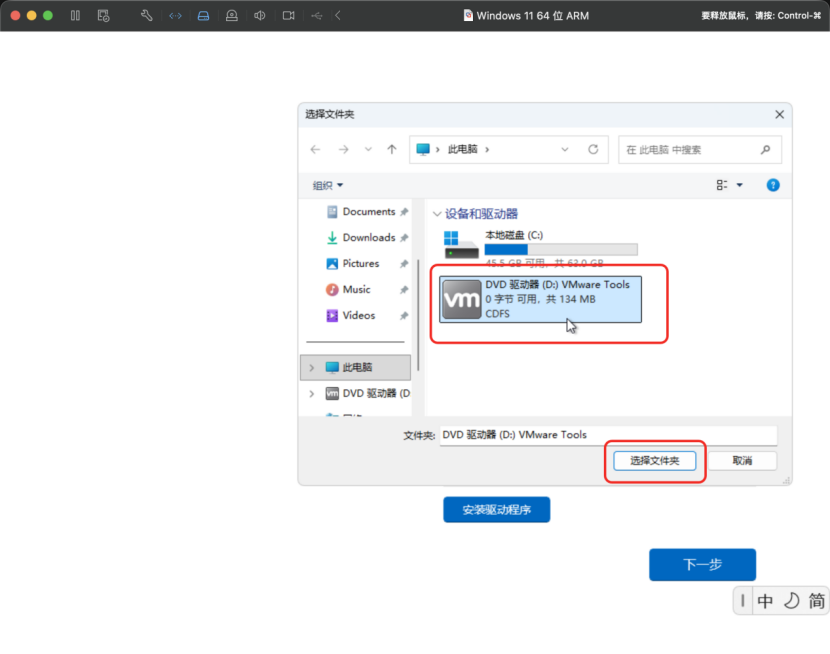Click the pin icon next to Music
Screen dimensions: 830x654
click(404, 289)
